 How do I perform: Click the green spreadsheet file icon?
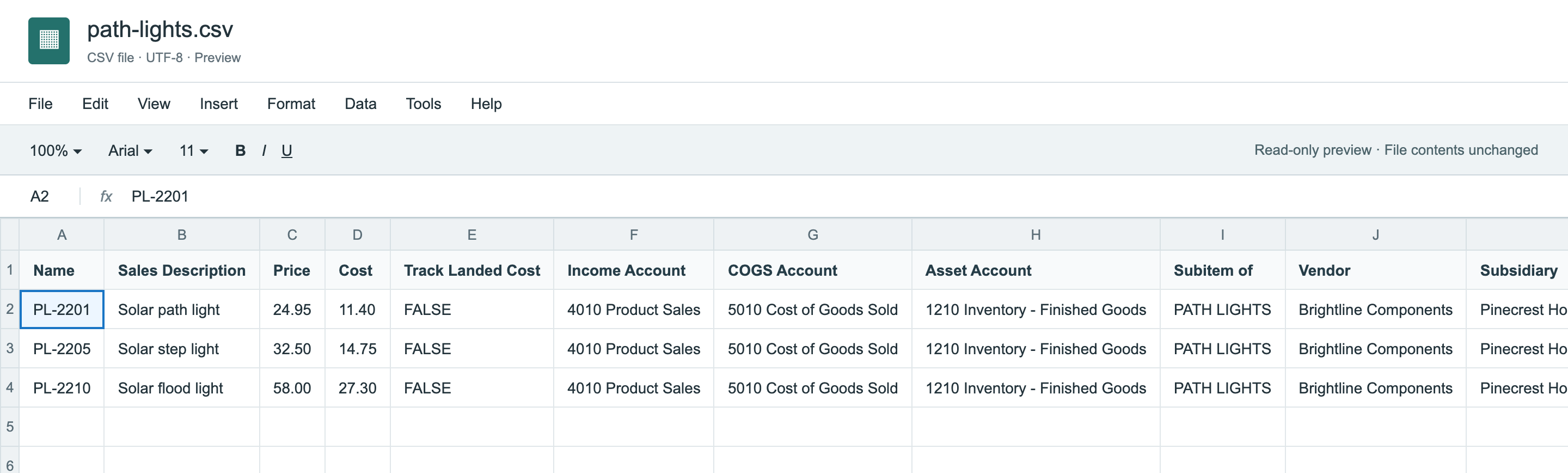point(48,41)
